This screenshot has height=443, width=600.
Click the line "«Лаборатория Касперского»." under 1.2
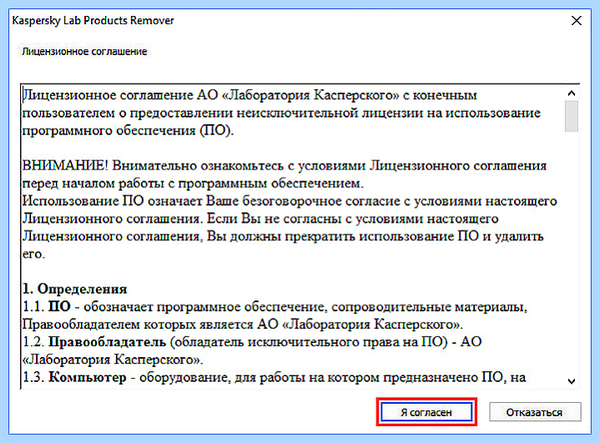113,360
